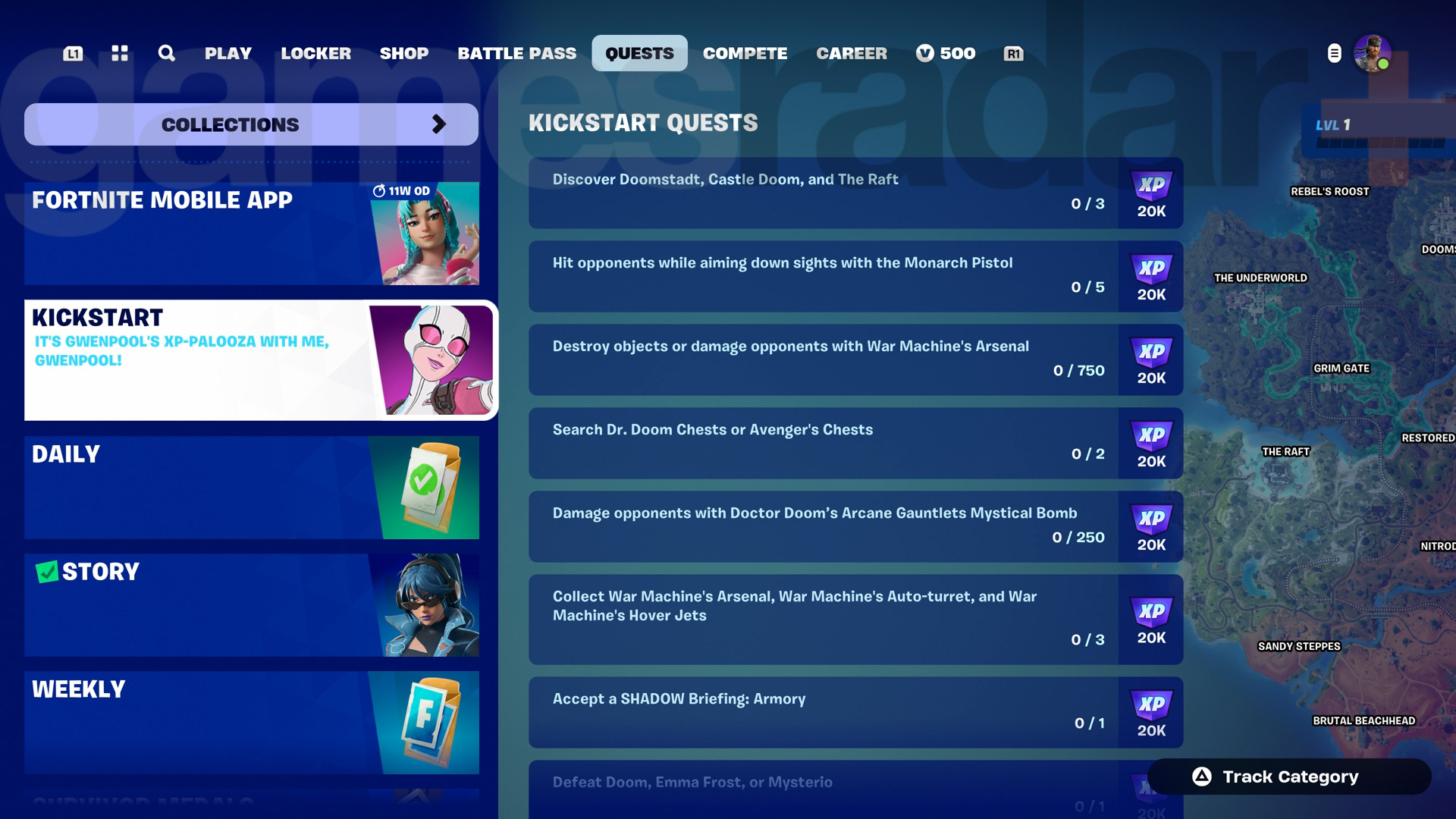Click the V-Bucks currency icon showing 500

(x=924, y=53)
